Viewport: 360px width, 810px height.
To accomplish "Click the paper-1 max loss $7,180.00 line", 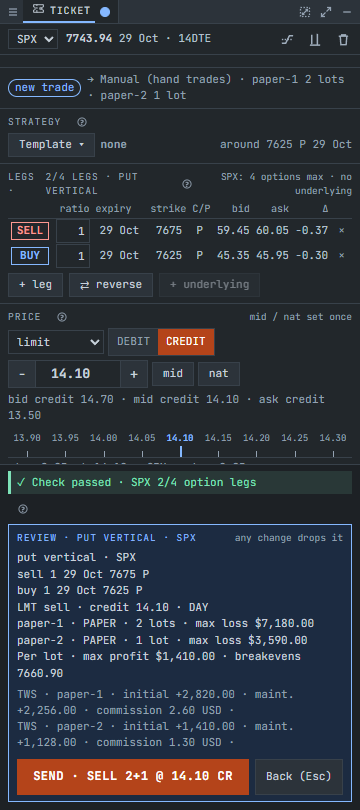I will (165, 624).
